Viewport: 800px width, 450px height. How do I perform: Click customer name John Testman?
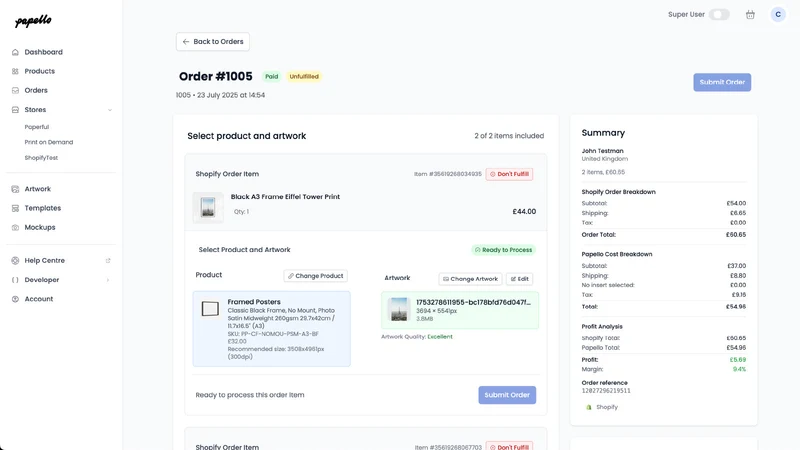603,151
